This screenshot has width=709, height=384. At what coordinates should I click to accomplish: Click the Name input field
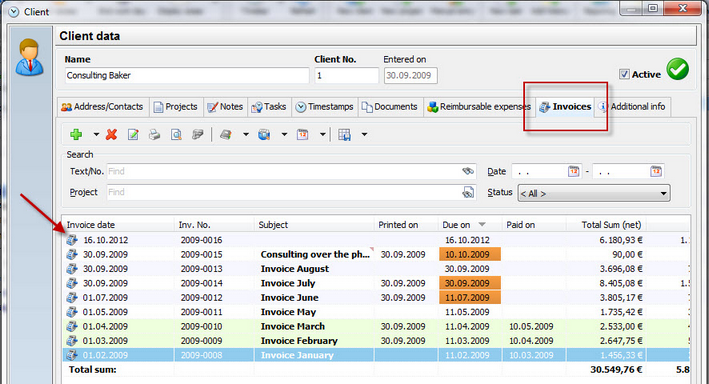click(187, 76)
